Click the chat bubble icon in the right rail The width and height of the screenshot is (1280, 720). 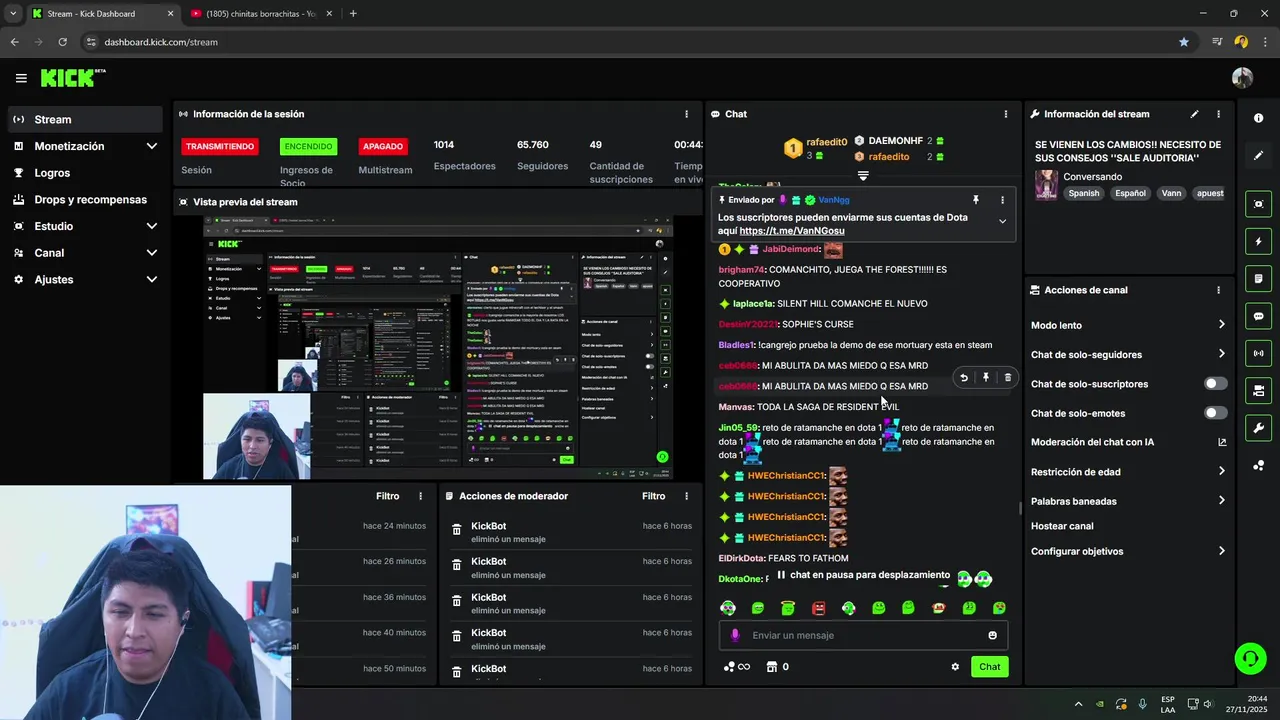point(1259,316)
